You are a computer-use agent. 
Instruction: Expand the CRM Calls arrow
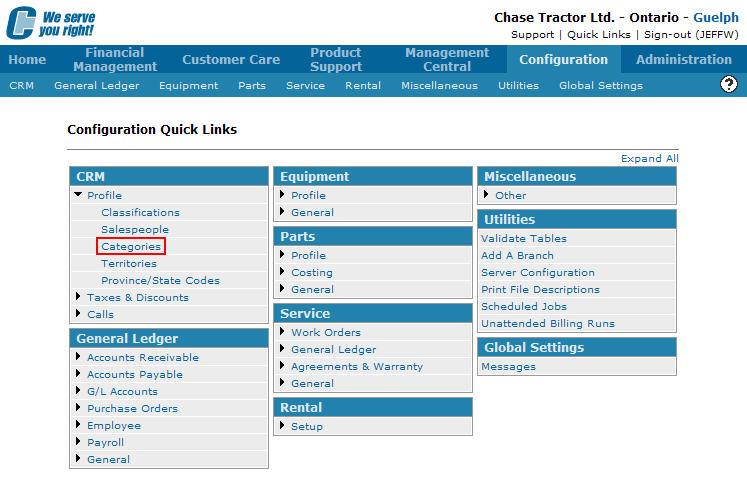pyautogui.click(x=78, y=314)
